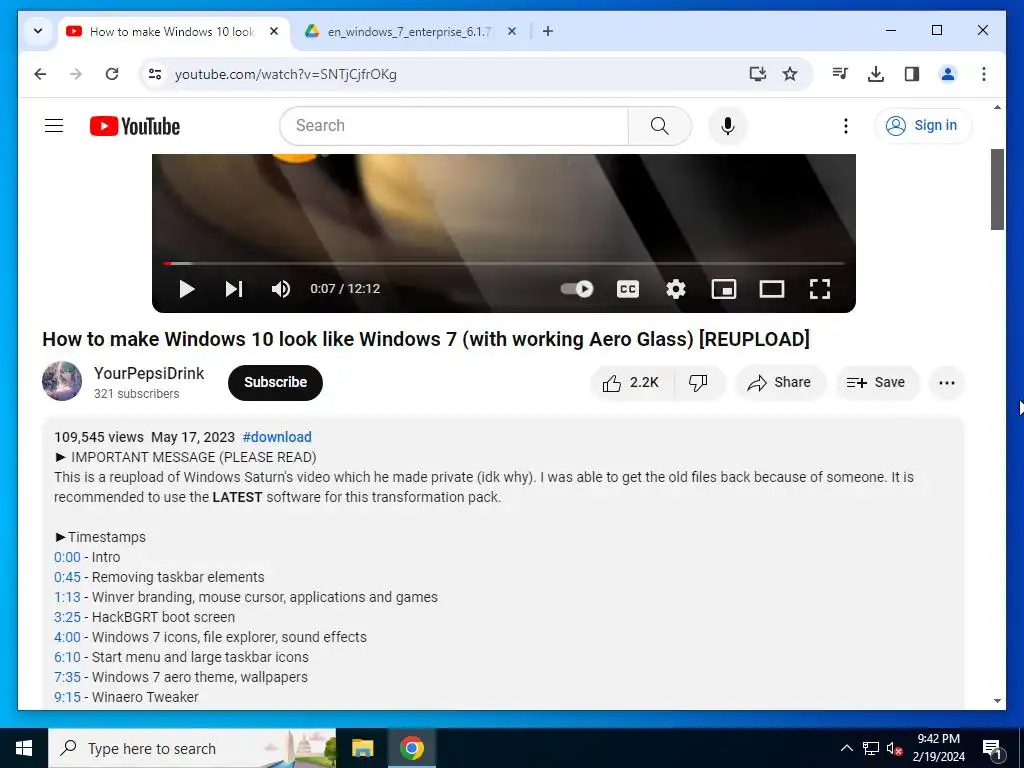Image resolution: width=1024 pixels, height=768 pixels.
Task: Click the address bar URL
Action: click(286, 74)
